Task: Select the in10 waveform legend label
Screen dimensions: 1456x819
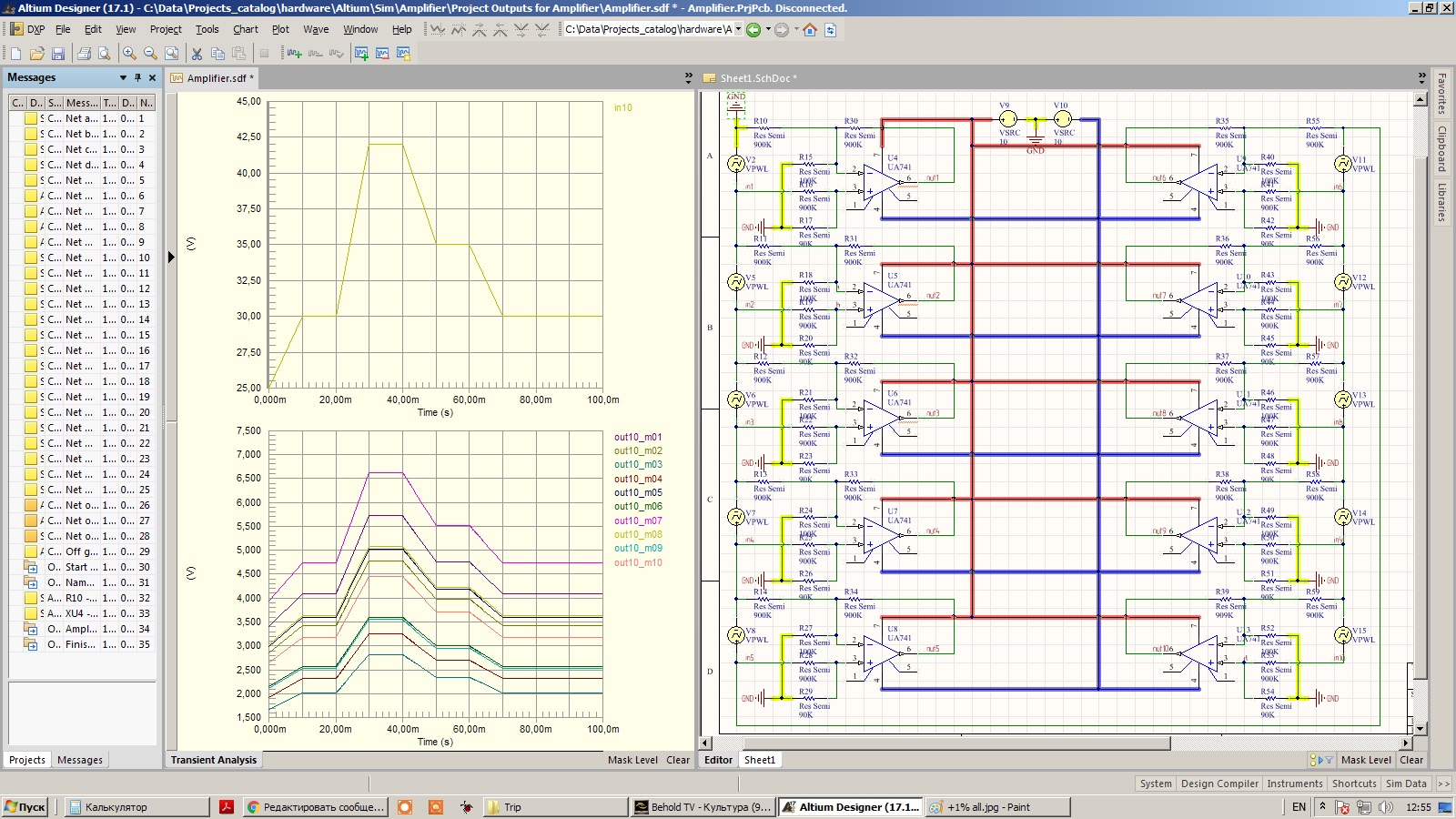Action: pyautogui.click(x=622, y=107)
